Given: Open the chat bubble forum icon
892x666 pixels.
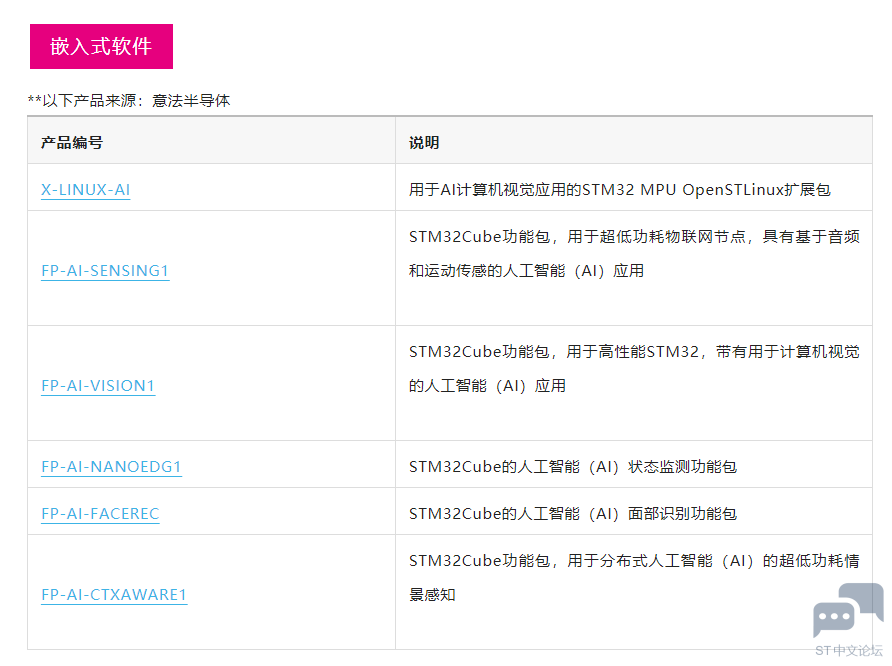Looking at the screenshot, I should point(848,610).
